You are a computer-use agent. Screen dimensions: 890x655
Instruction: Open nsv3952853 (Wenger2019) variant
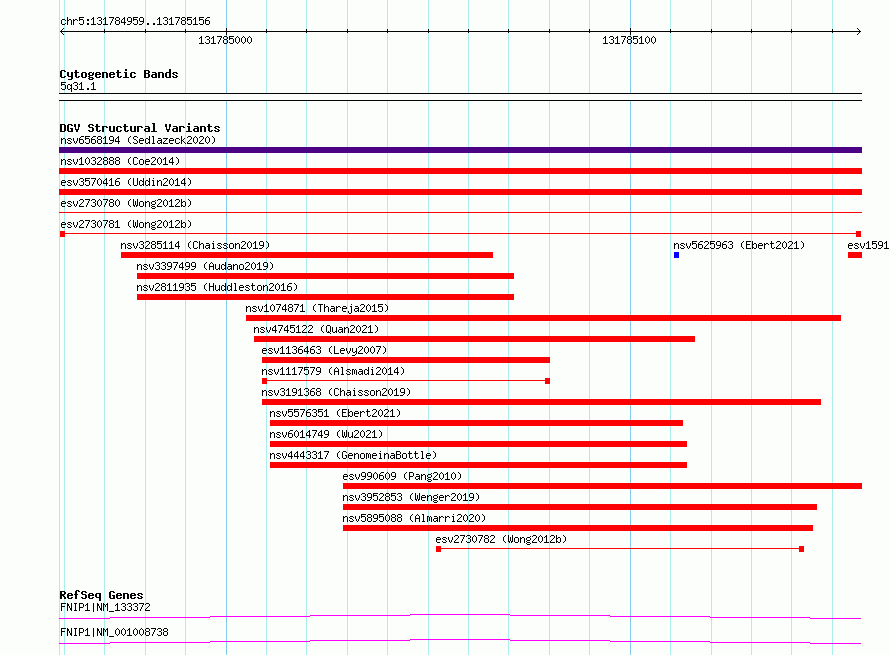tap(411, 497)
